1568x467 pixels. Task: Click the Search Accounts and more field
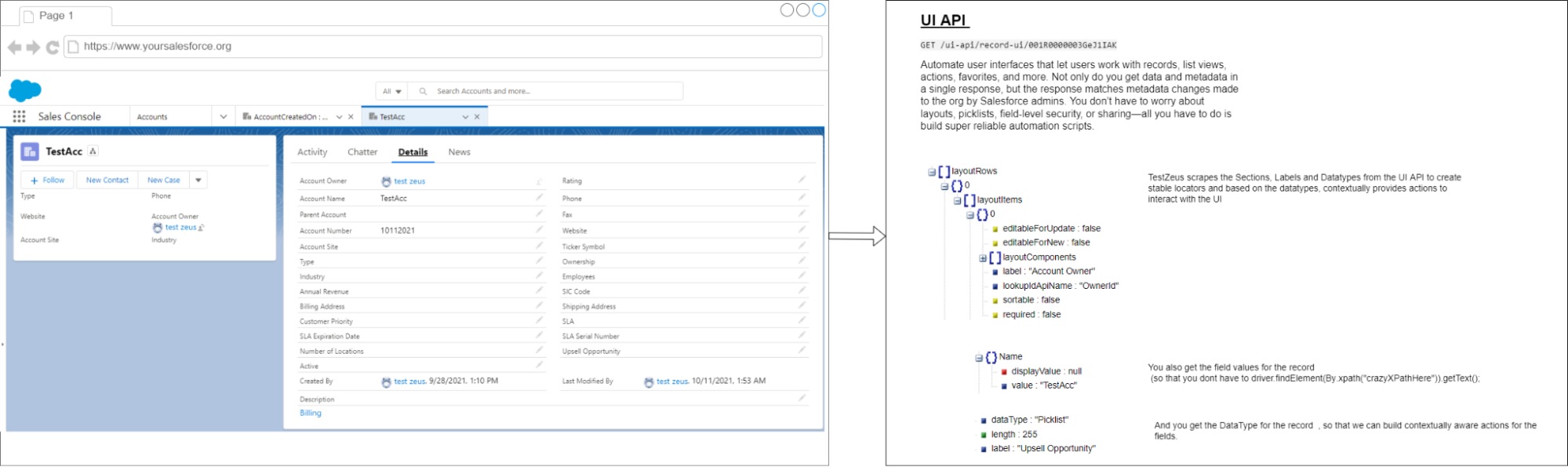[x=546, y=91]
